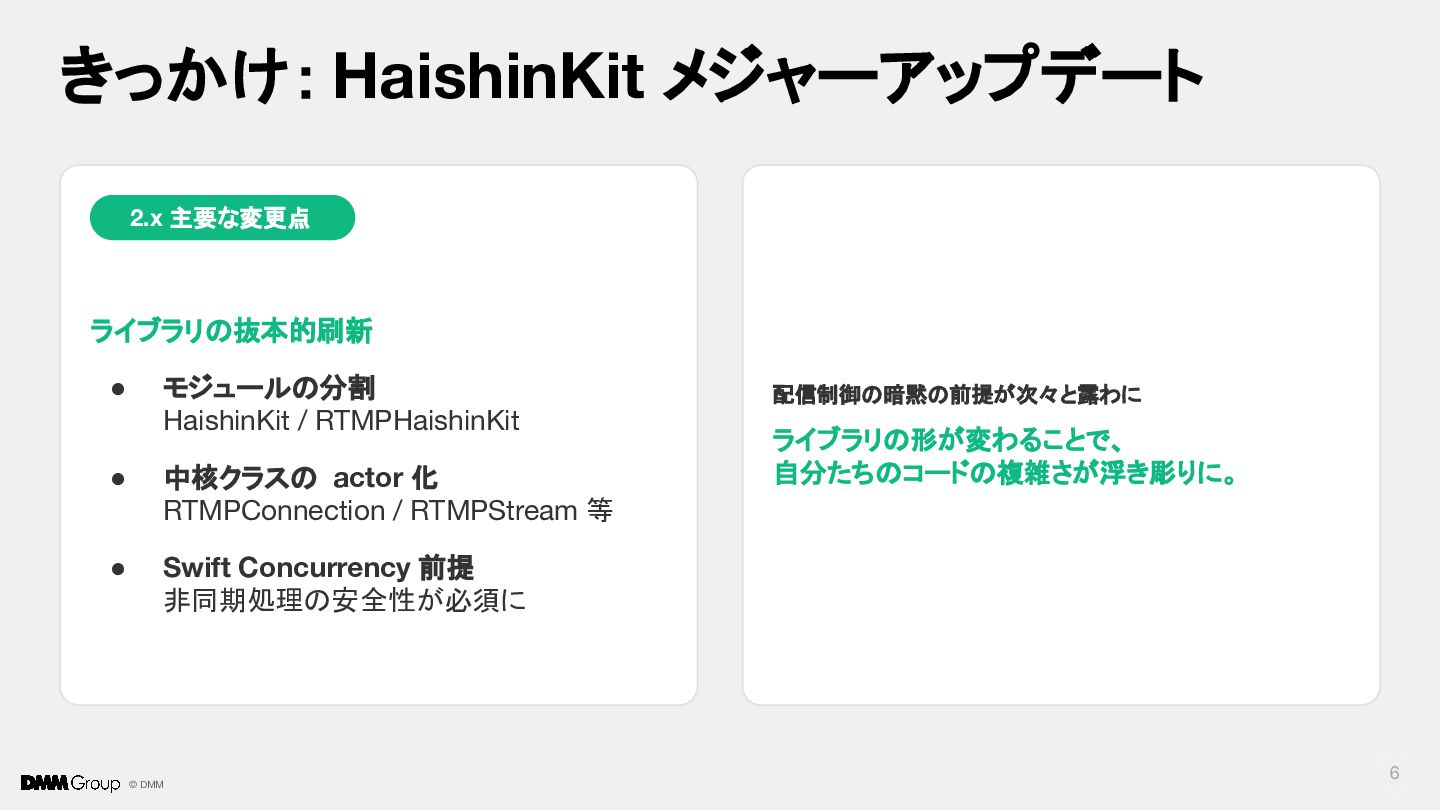Viewport: 1440px width, 810px height.
Task: Click the bullet next to 'モジュールの分割'
Action: tap(117, 388)
